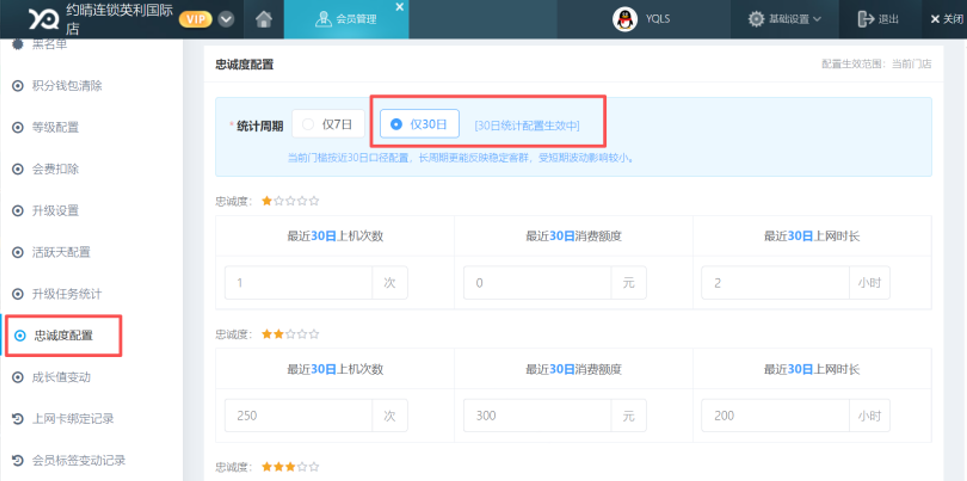Edit one-star 上机次数 field showing 1

click(x=298, y=283)
